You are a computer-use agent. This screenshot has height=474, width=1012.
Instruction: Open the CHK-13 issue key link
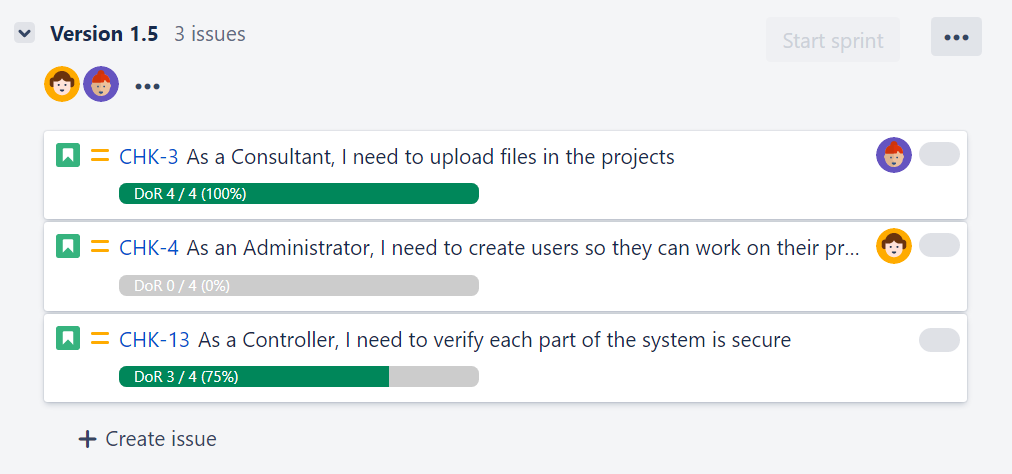point(153,340)
